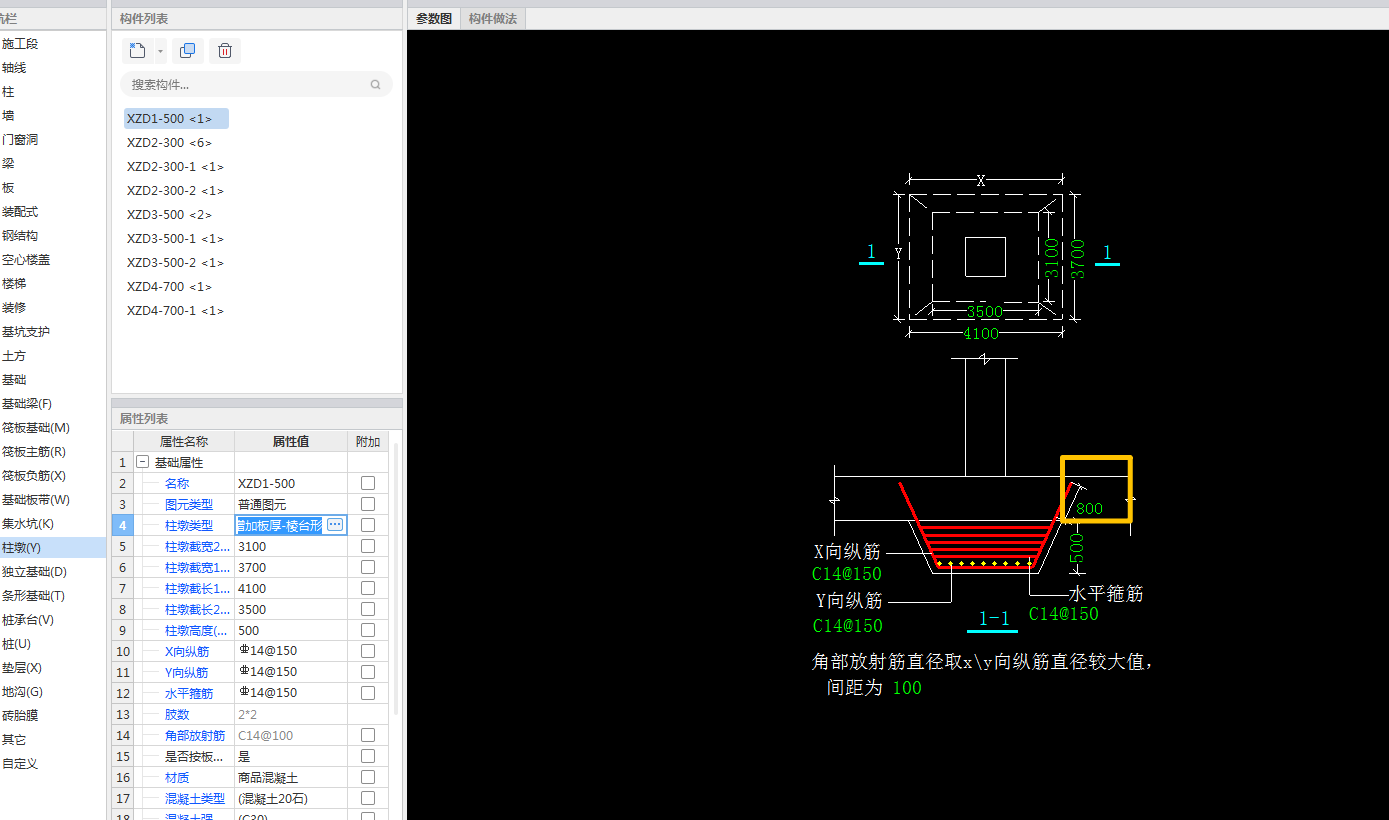Open 筏板基础(M) in the navigation bar

(x=36, y=428)
